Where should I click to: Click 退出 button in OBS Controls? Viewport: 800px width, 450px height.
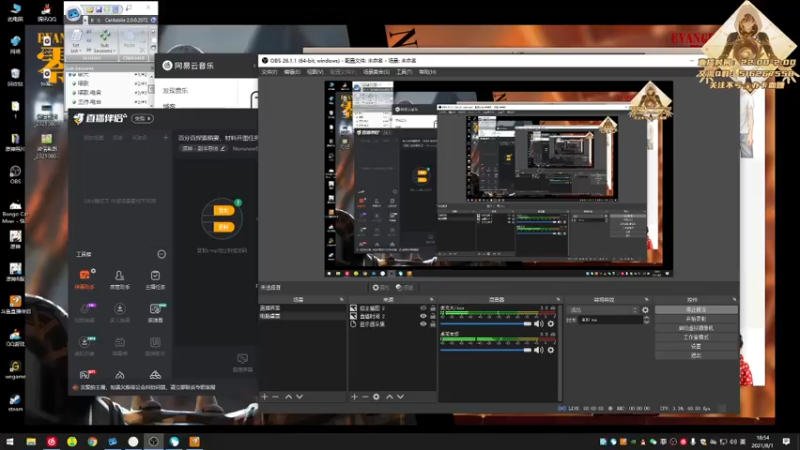[696, 356]
